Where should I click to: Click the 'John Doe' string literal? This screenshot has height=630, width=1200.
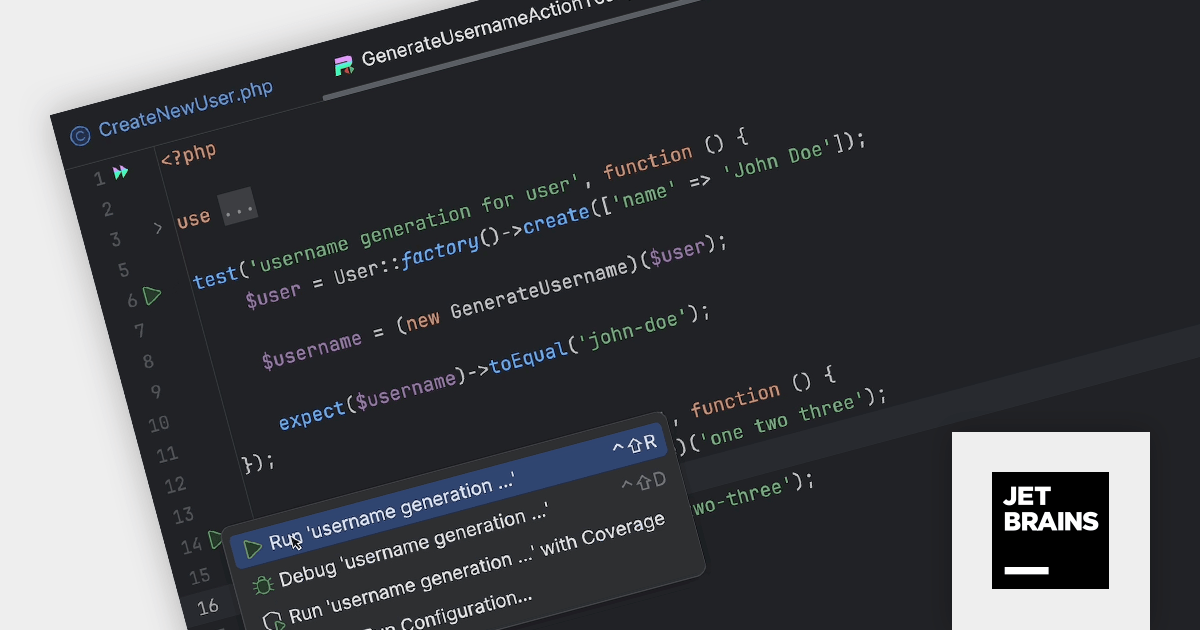tap(781, 157)
